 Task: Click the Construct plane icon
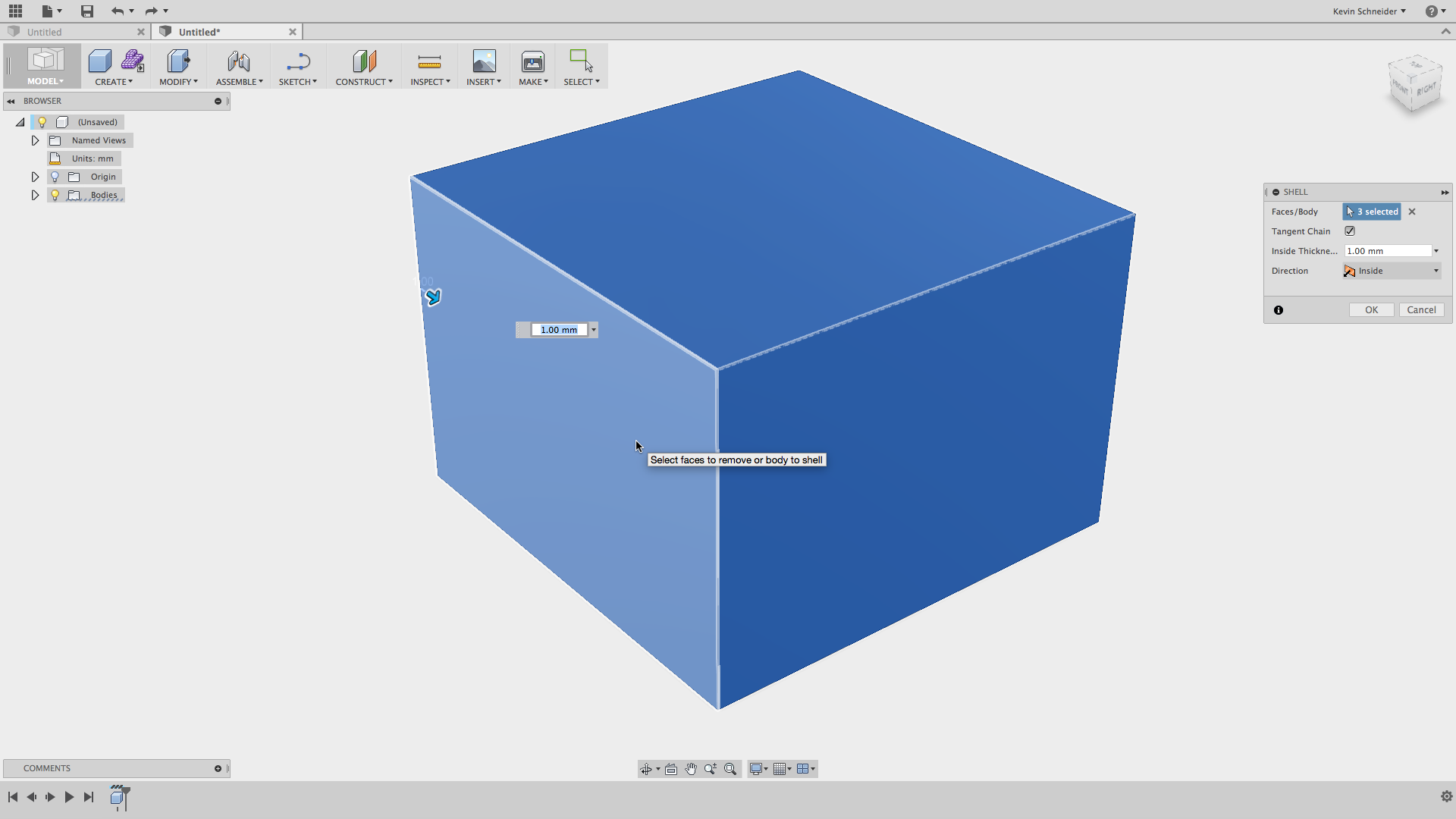(364, 61)
